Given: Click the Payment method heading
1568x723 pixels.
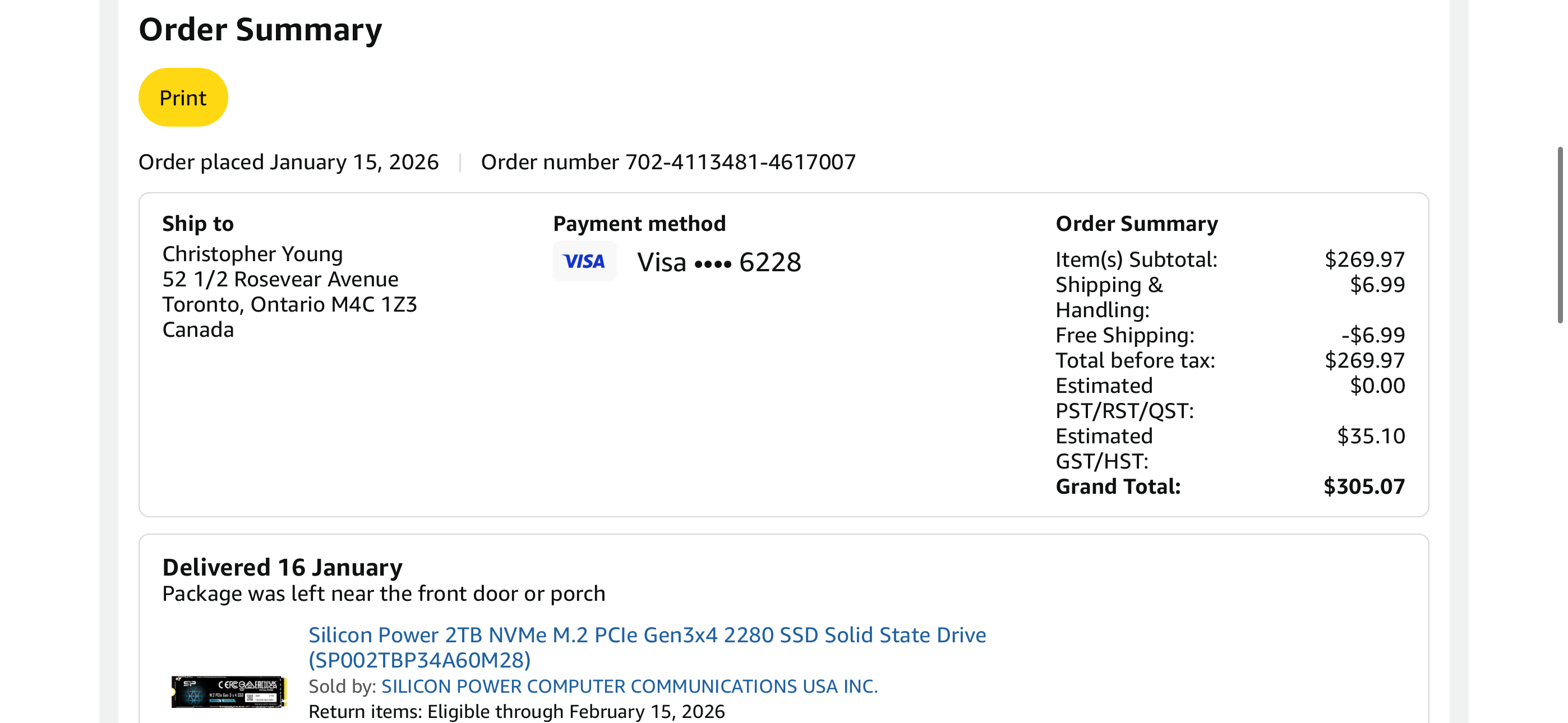Looking at the screenshot, I should [639, 224].
